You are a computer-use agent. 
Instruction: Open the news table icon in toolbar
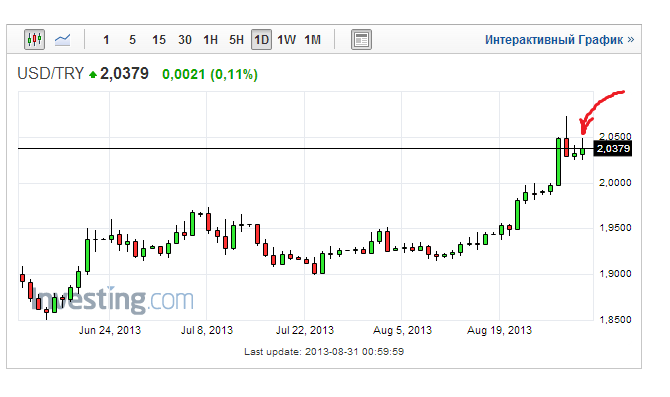[x=361, y=40]
